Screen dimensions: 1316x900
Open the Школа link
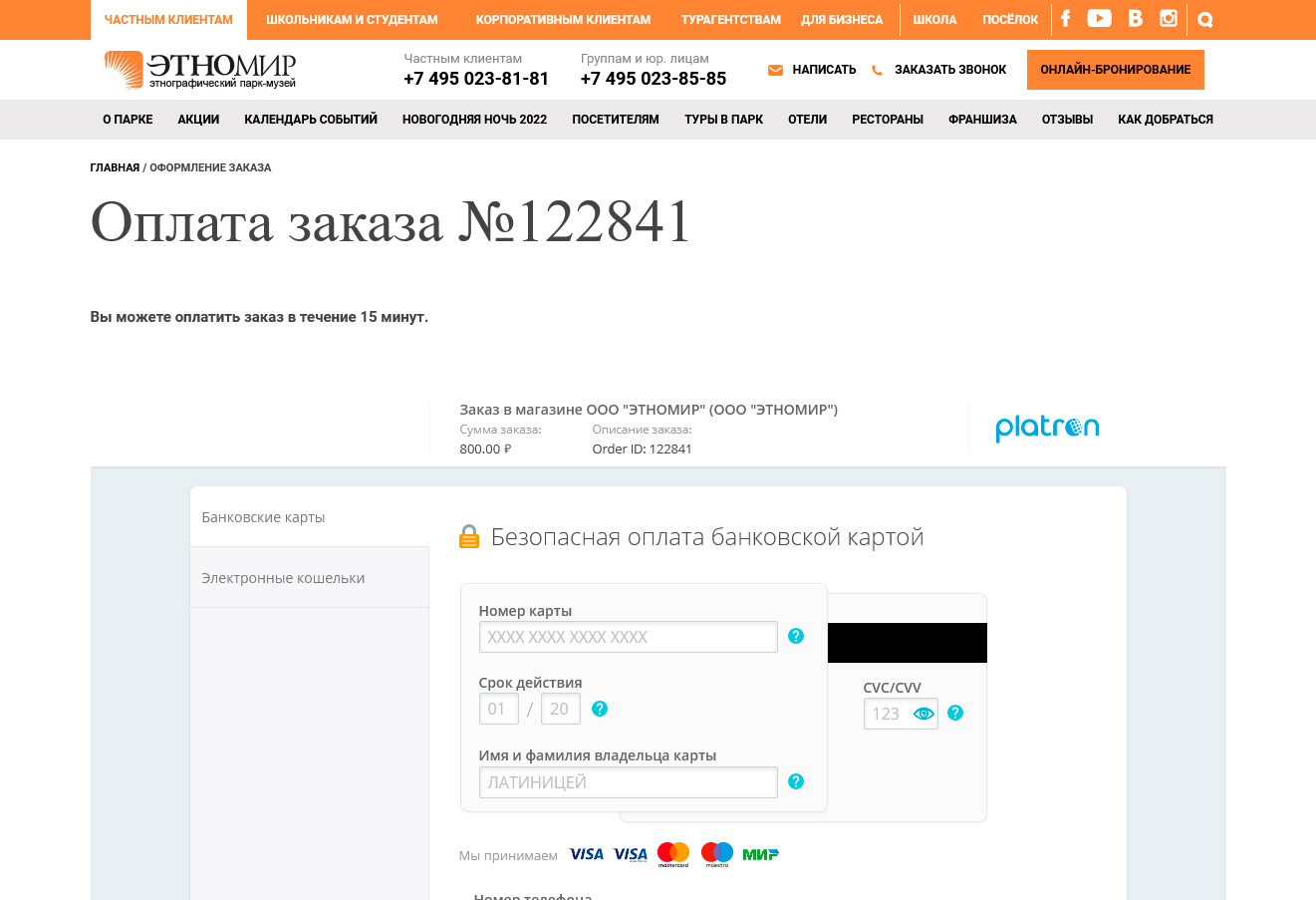(x=934, y=20)
